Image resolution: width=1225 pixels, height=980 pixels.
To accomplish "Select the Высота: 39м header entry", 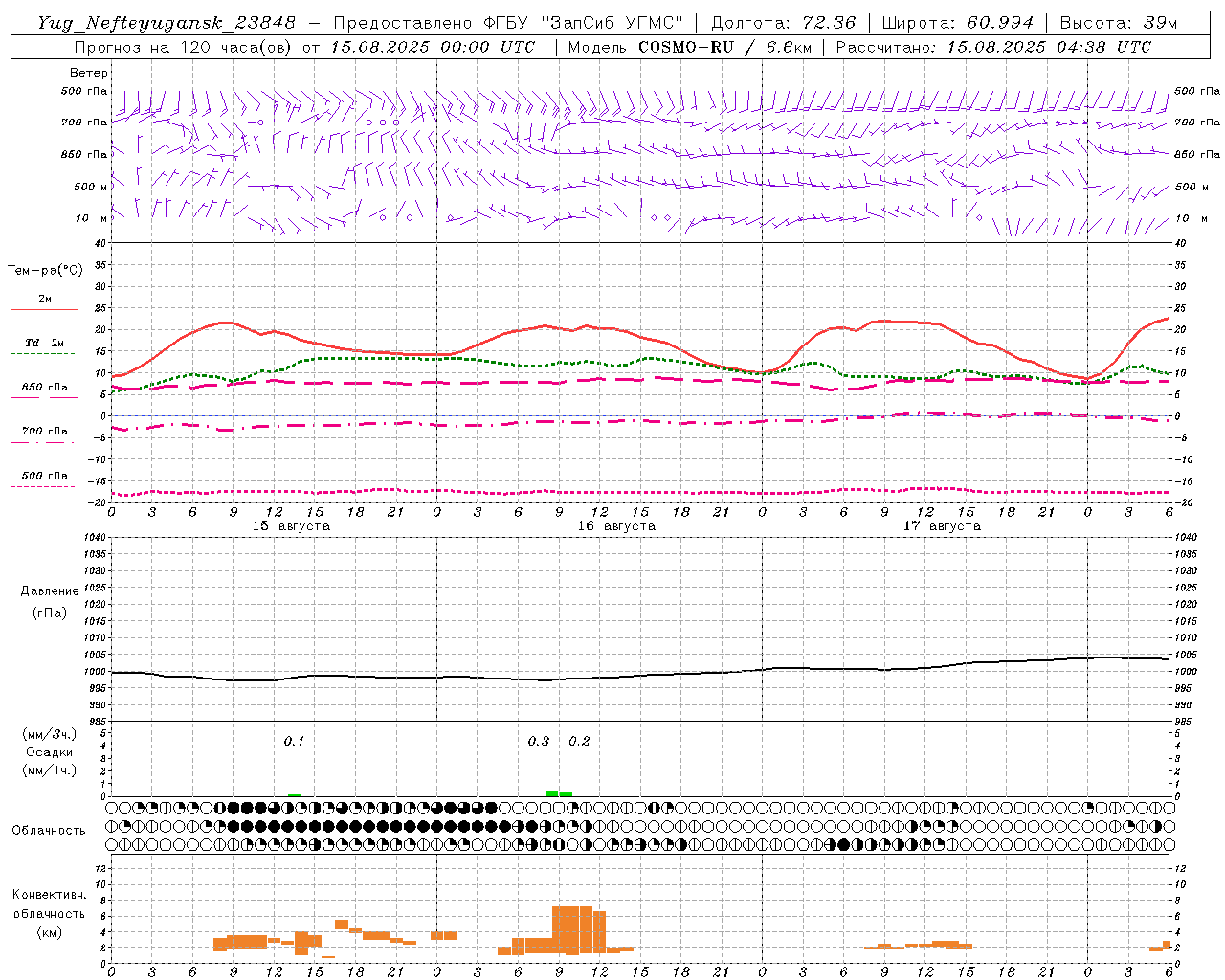I will pos(1118,23).
